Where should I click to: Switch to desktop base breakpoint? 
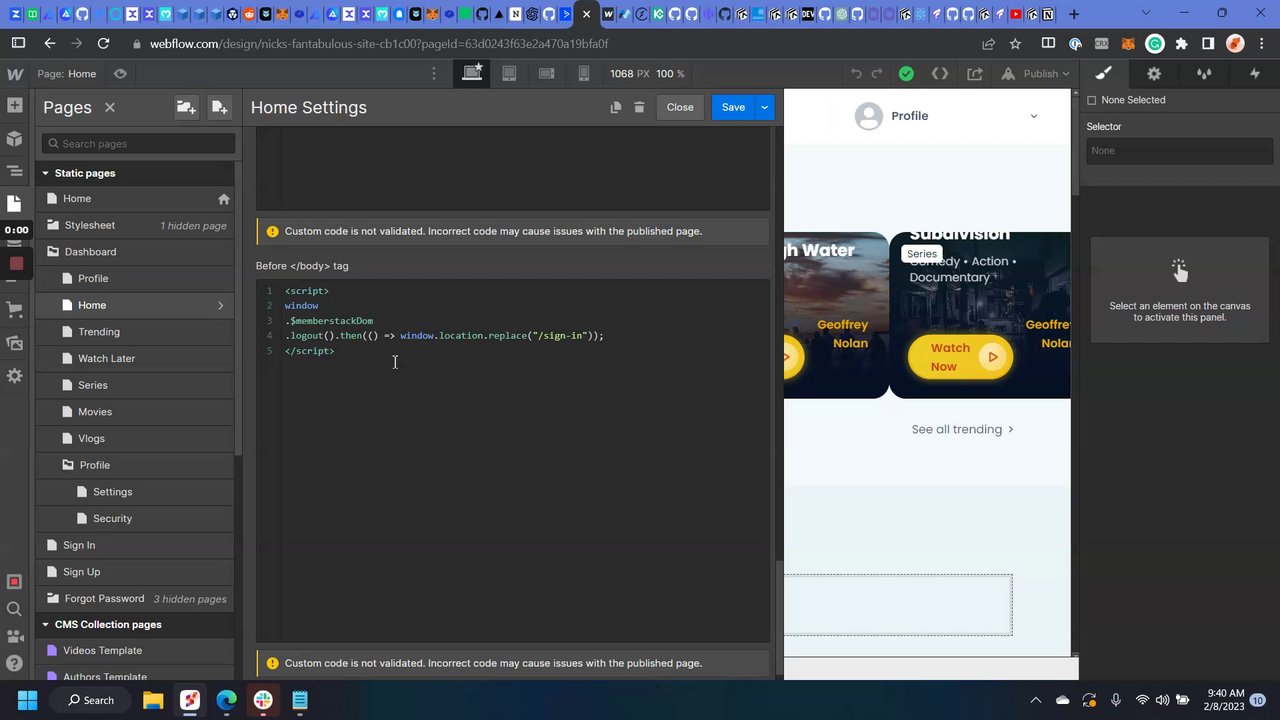coord(472,74)
